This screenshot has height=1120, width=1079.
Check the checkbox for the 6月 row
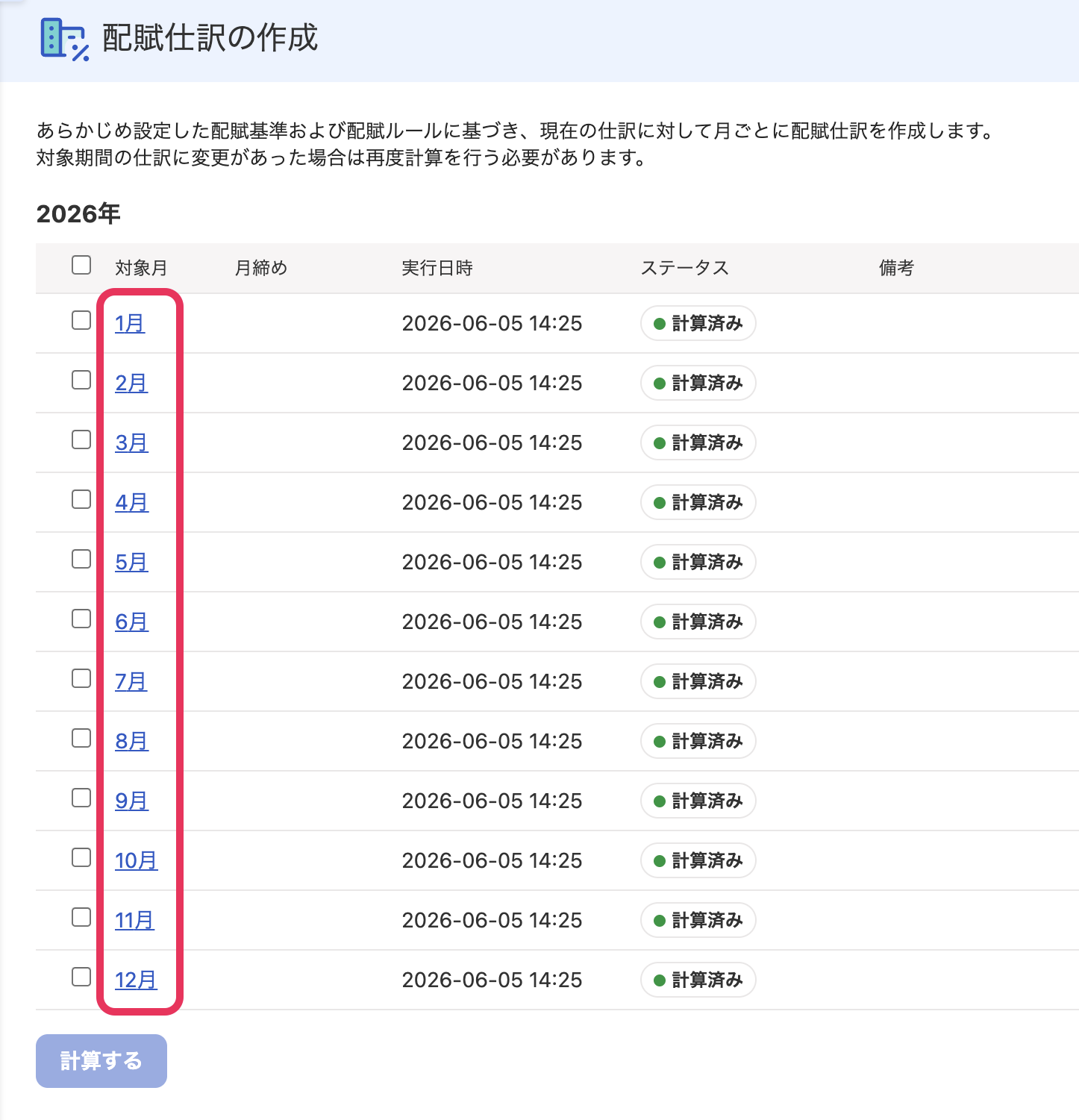click(x=81, y=619)
